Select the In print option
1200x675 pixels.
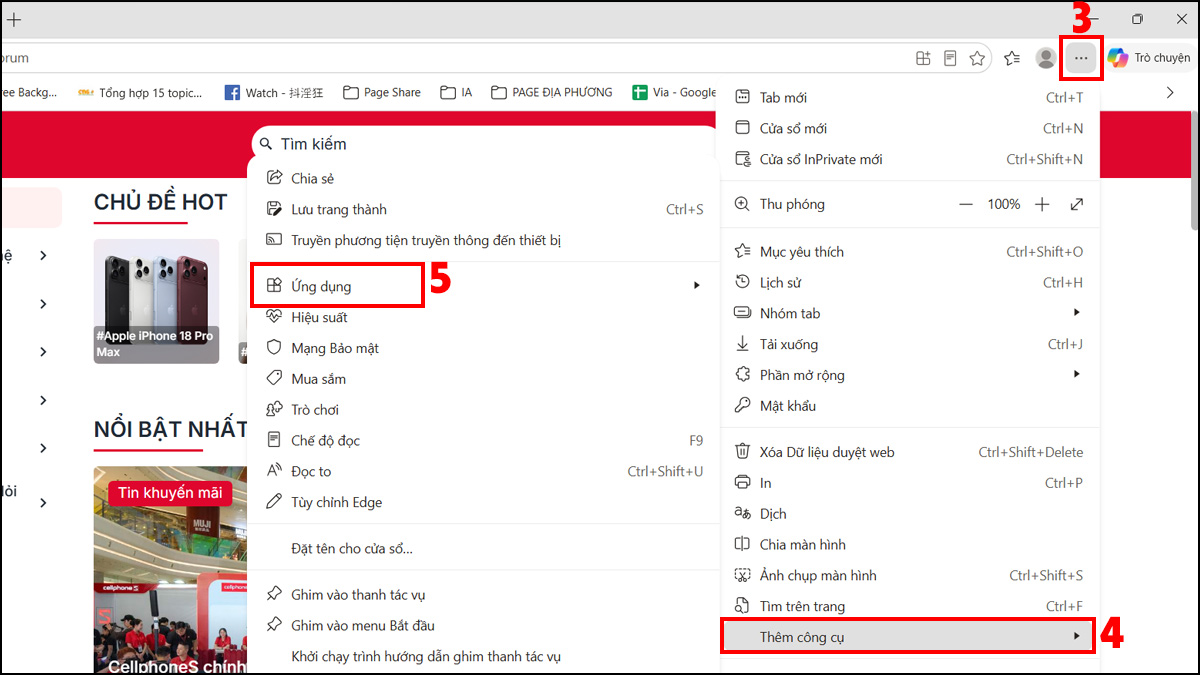tap(909, 483)
